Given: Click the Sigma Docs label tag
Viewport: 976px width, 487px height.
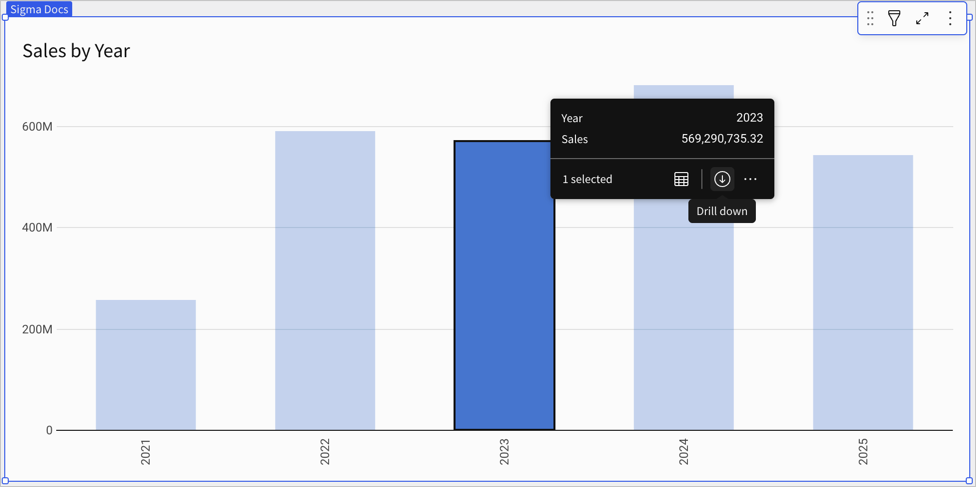Looking at the screenshot, I should click(x=39, y=9).
